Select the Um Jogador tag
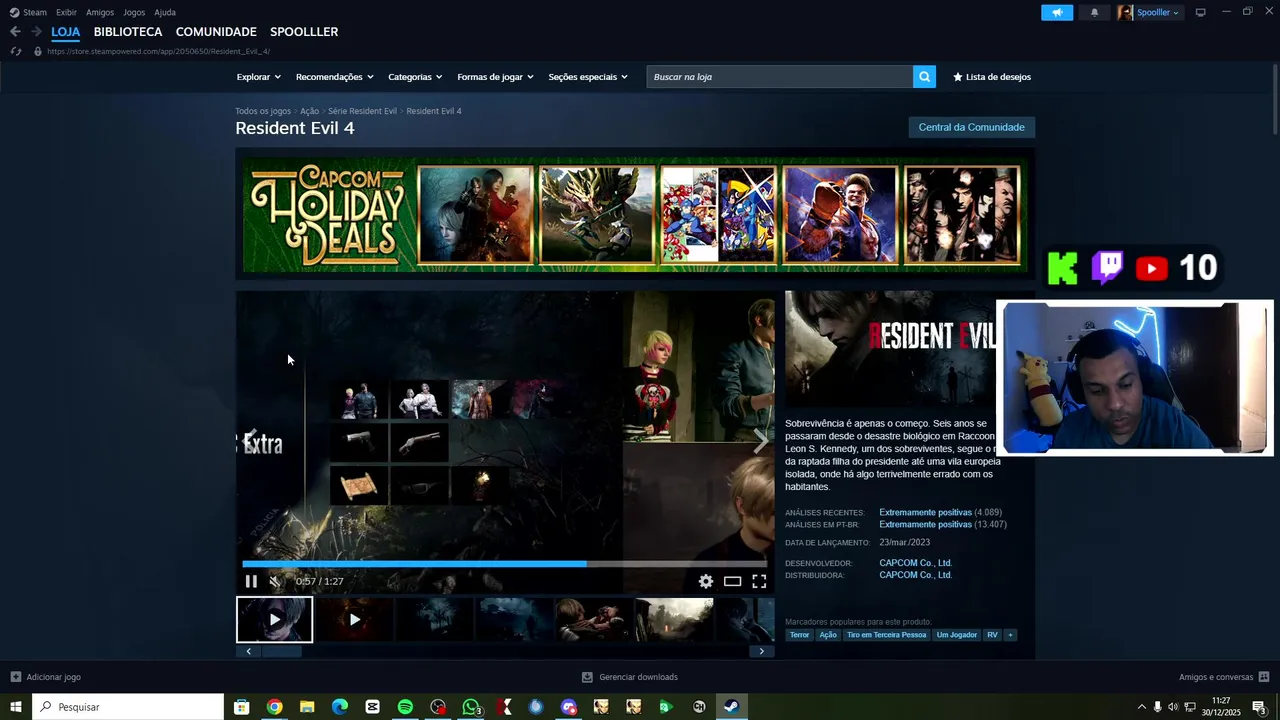 coord(957,635)
